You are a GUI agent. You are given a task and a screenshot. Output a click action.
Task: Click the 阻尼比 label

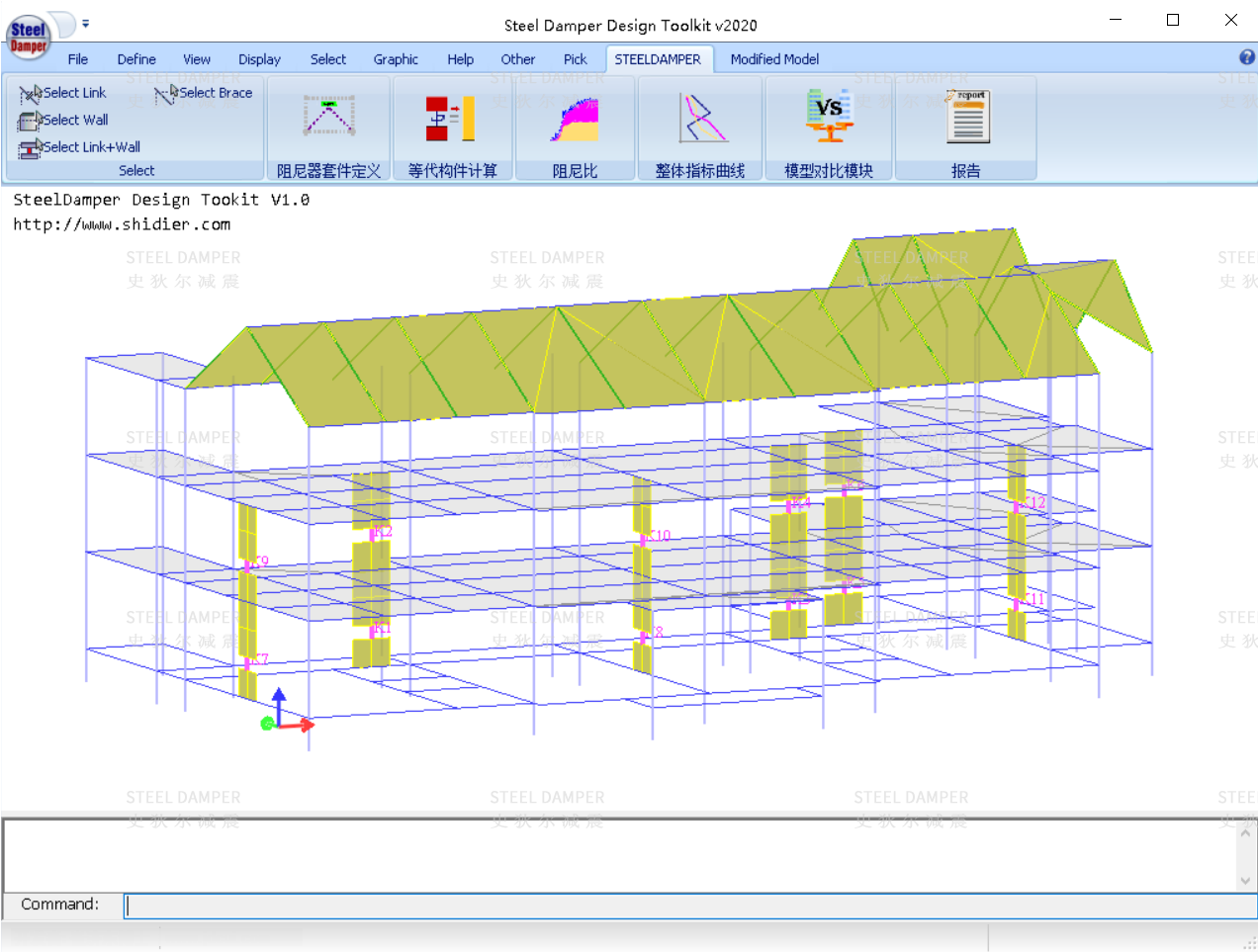[x=575, y=171]
